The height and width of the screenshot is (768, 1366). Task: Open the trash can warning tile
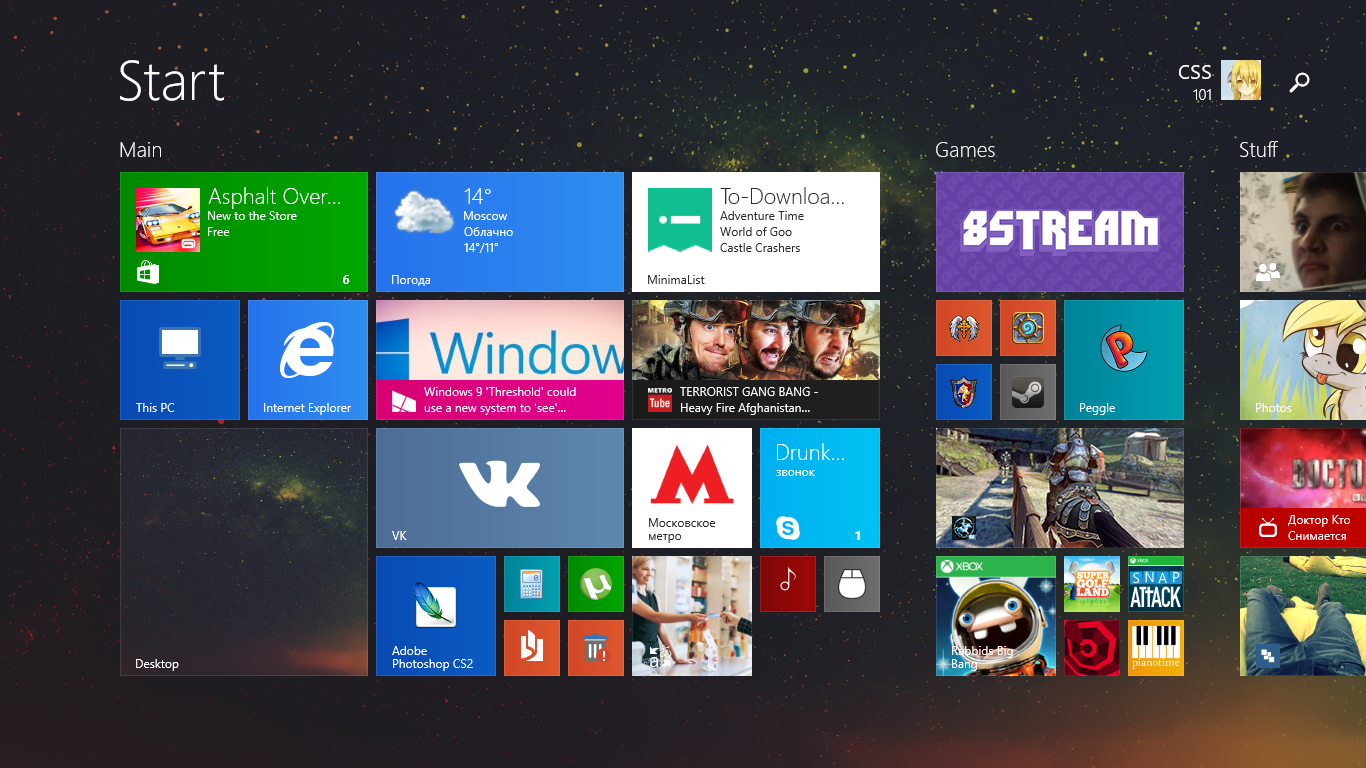coord(596,648)
